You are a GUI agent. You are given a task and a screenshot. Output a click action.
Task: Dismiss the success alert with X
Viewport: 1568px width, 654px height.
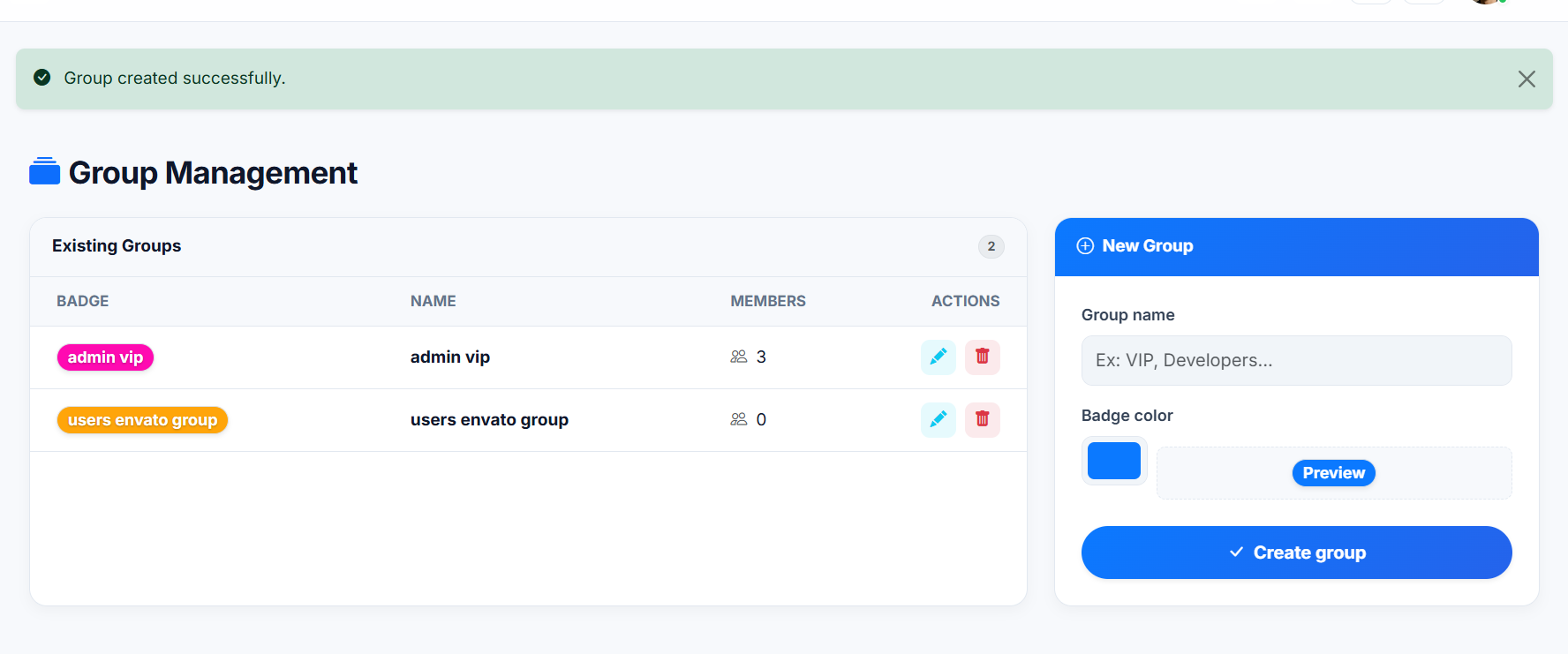[x=1527, y=79]
